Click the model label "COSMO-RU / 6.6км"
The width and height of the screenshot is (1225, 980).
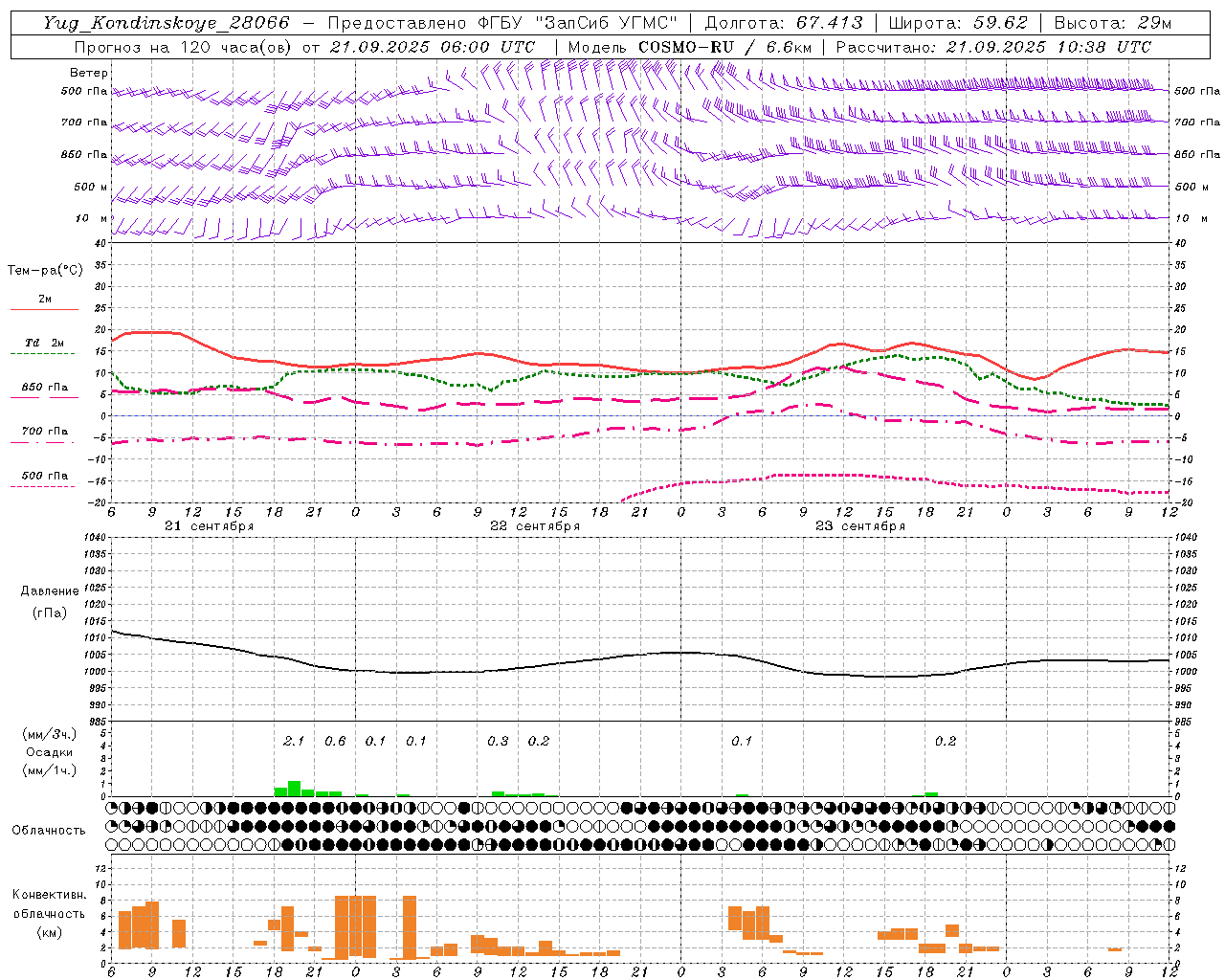coord(724,47)
